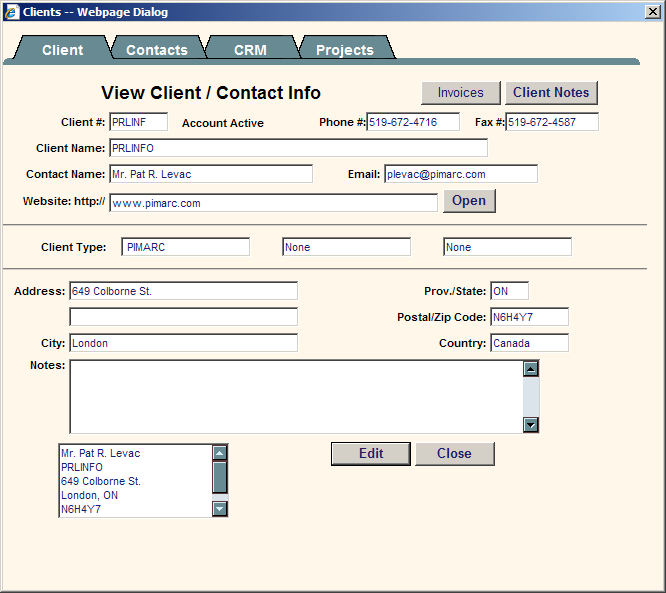Image resolution: width=666 pixels, height=593 pixels.
Task: Click the 'View Client / Contact Info' heading
Action: click(211, 93)
